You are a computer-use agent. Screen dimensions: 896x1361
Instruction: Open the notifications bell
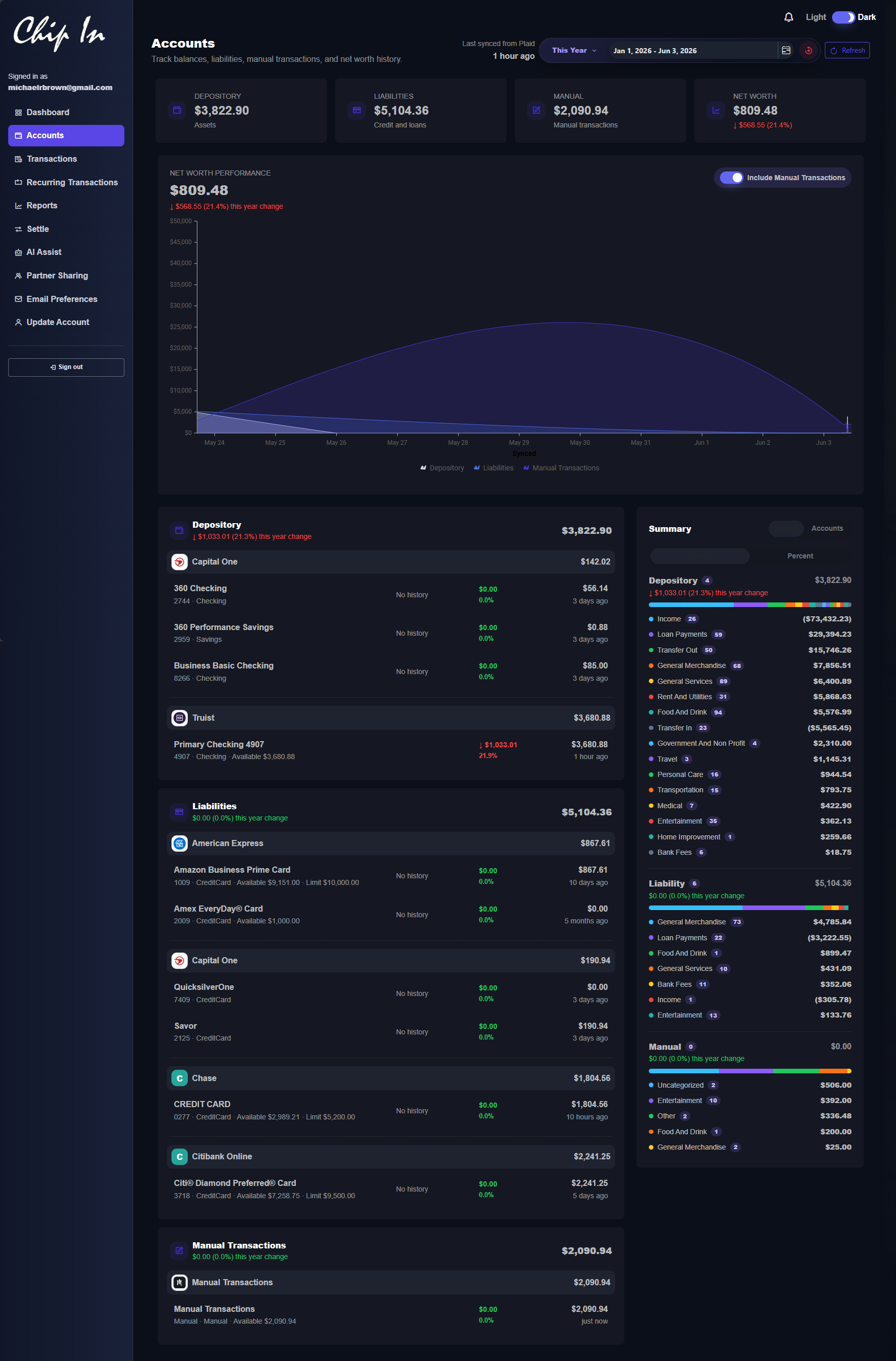tap(789, 17)
